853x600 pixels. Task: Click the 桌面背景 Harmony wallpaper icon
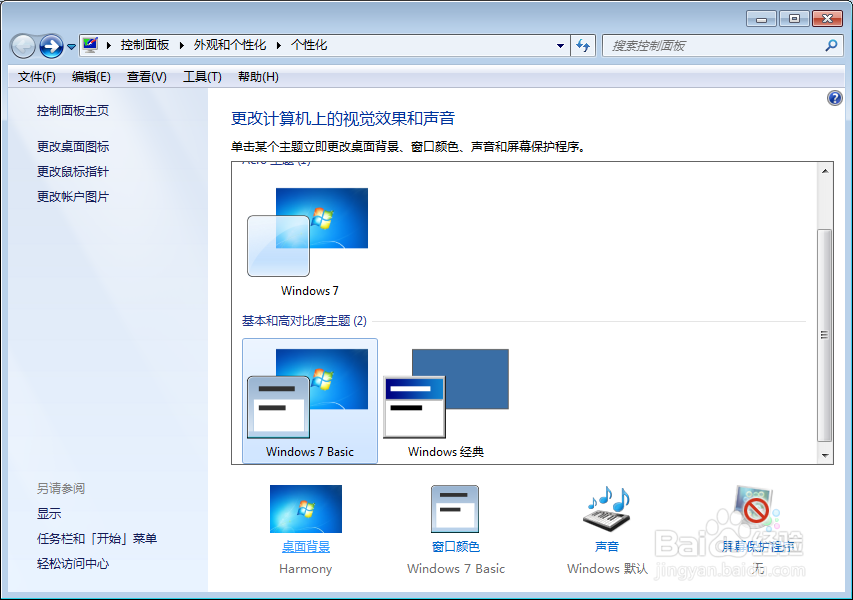[x=306, y=509]
